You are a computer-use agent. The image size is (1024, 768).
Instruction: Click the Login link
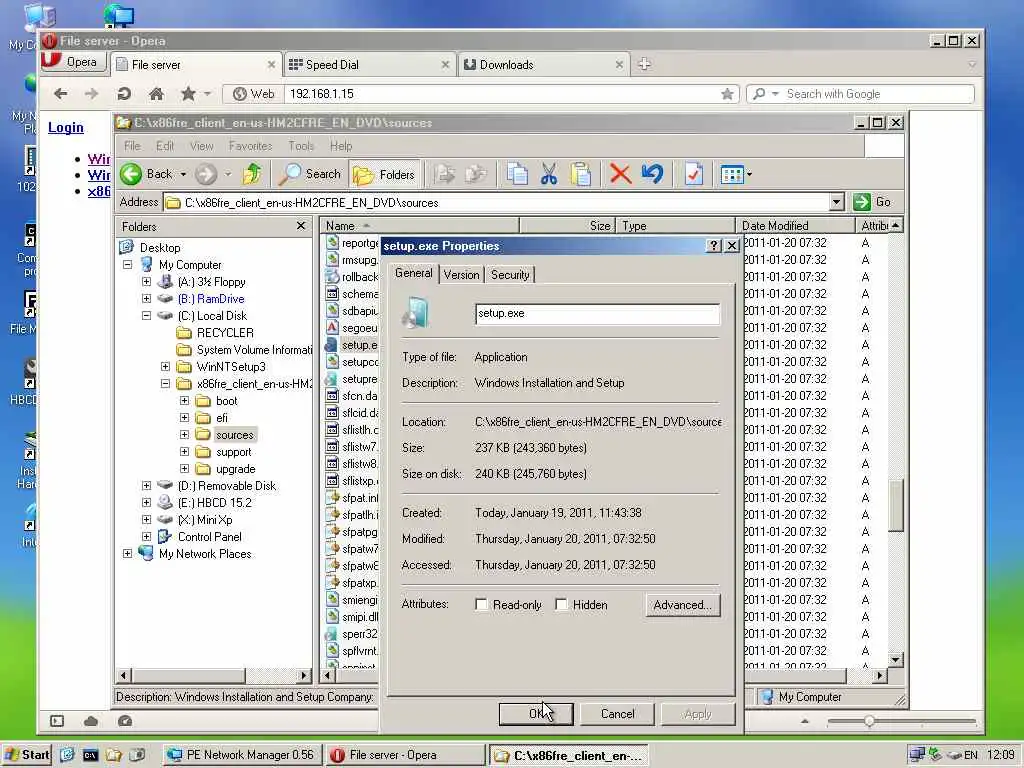click(x=66, y=127)
